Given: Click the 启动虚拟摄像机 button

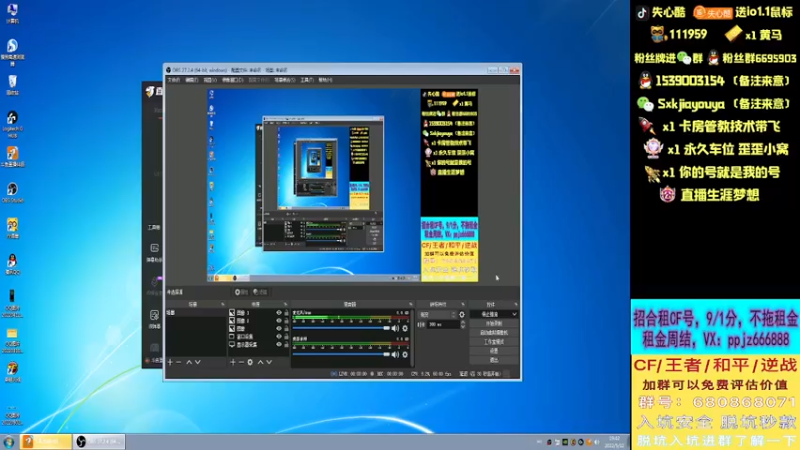Looking at the screenshot, I should (x=494, y=333).
